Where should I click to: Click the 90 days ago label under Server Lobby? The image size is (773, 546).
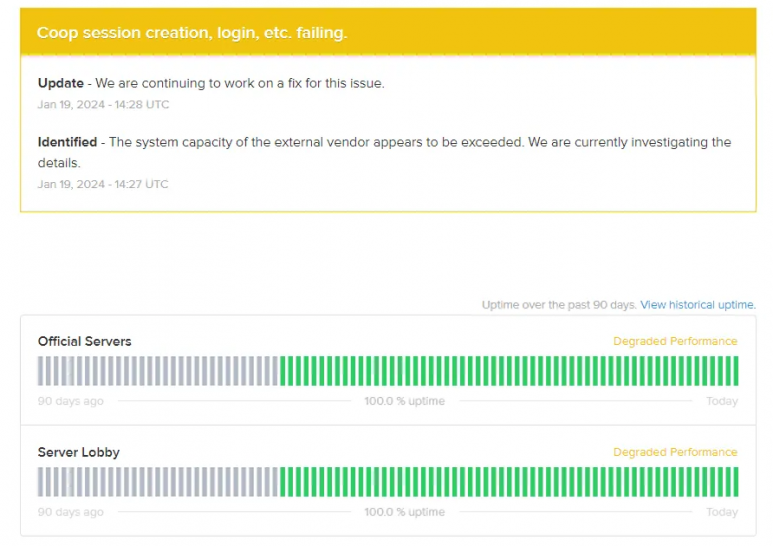click(70, 512)
